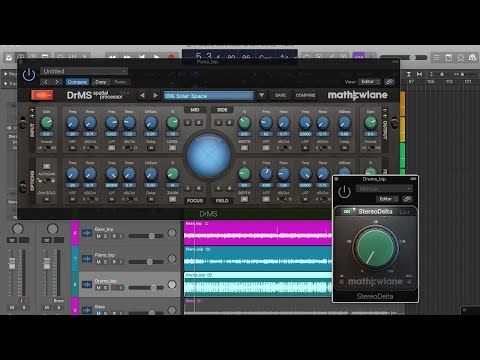
Task: Toggle the input LR/MS format switch
Action: coord(47,148)
